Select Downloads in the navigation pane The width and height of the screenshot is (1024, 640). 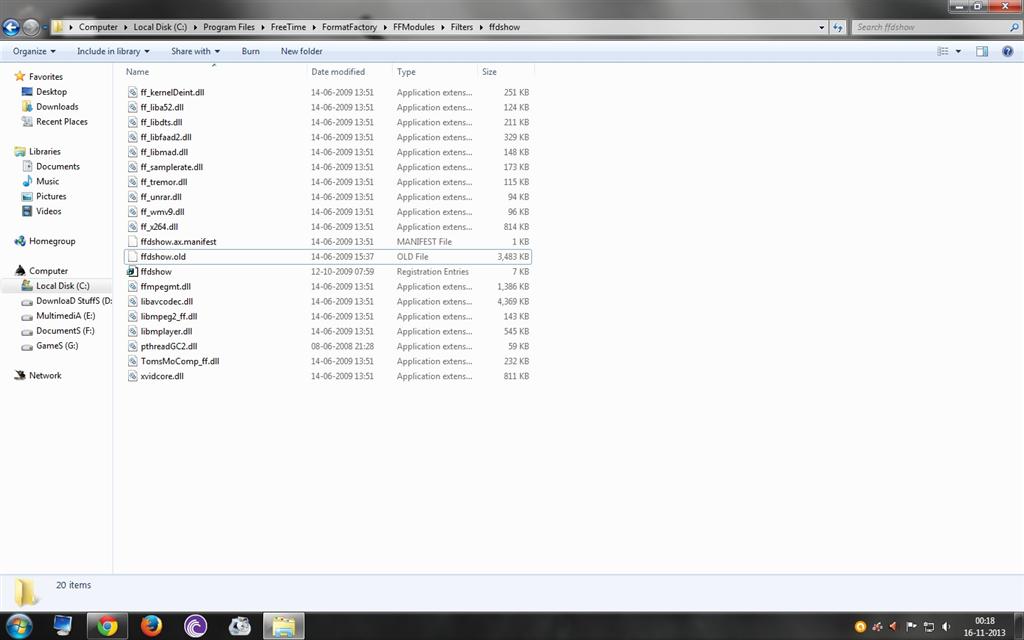click(x=57, y=107)
